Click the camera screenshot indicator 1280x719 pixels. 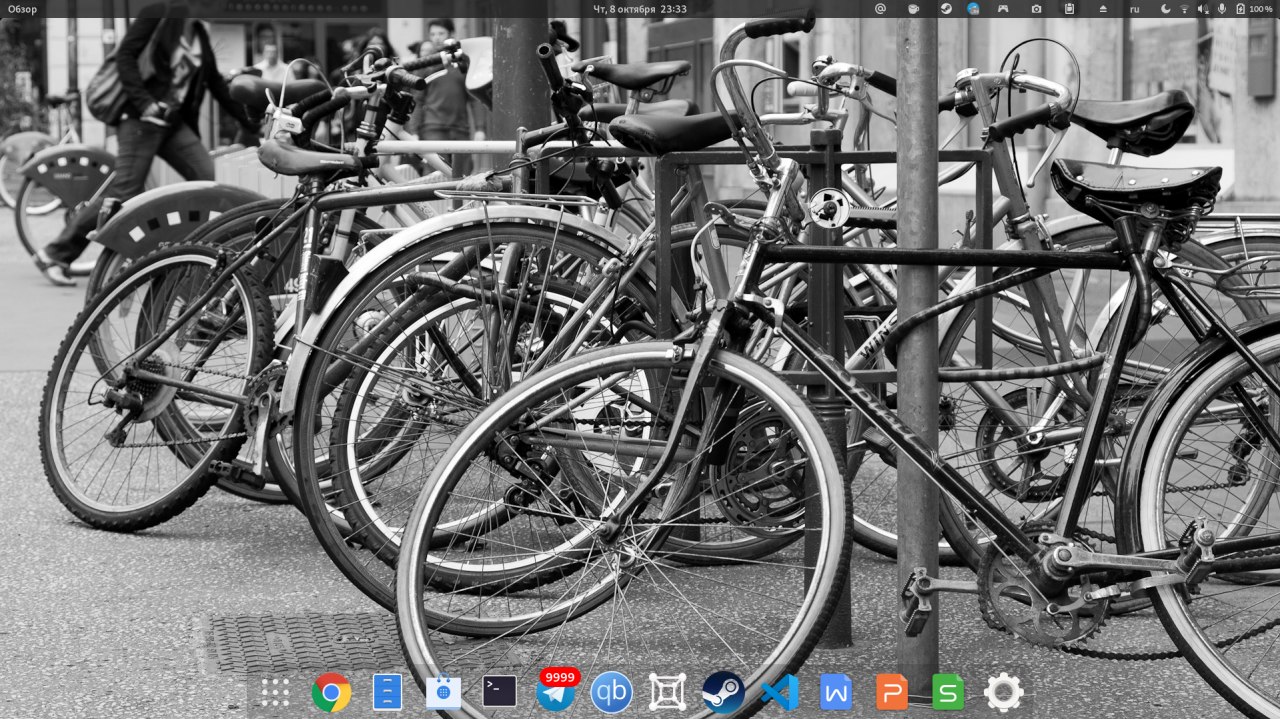pyautogui.click(x=1037, y=9)
